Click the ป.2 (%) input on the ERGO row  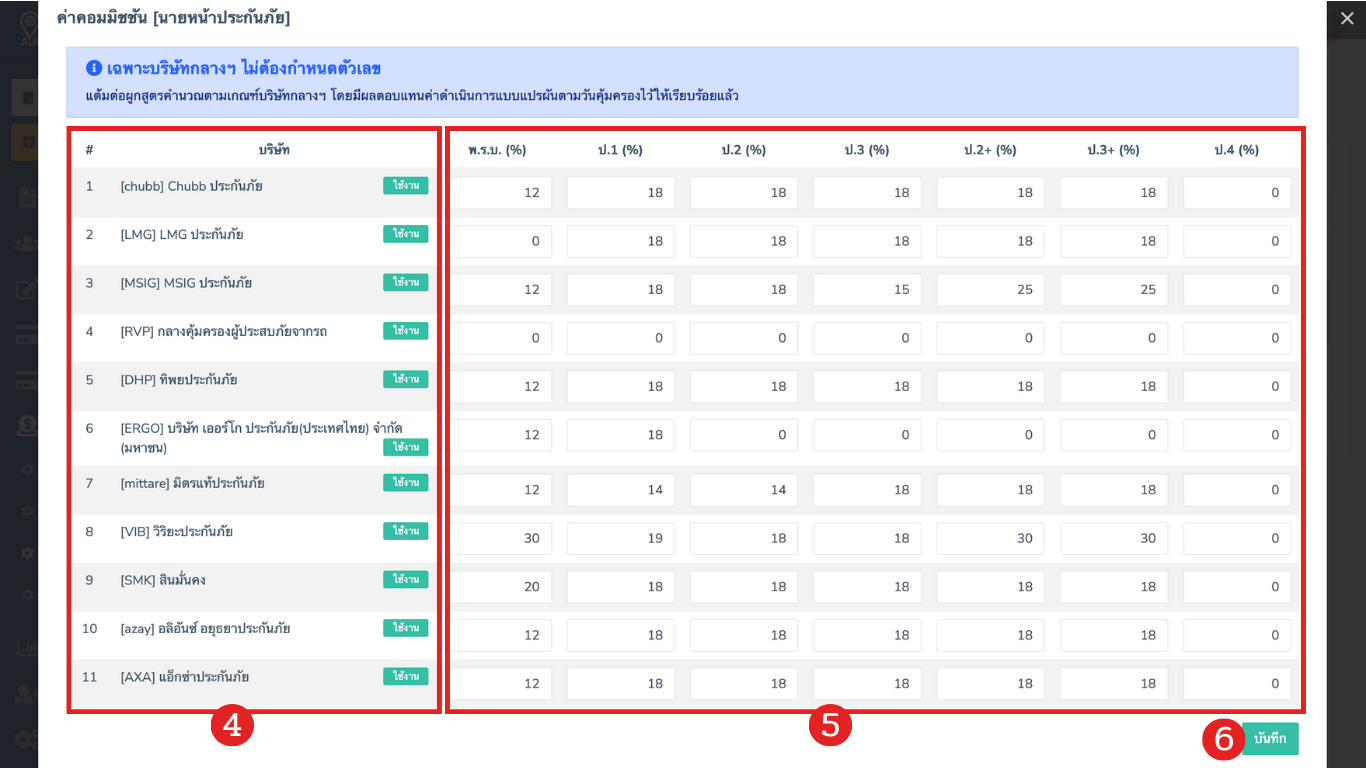(744, 435)
